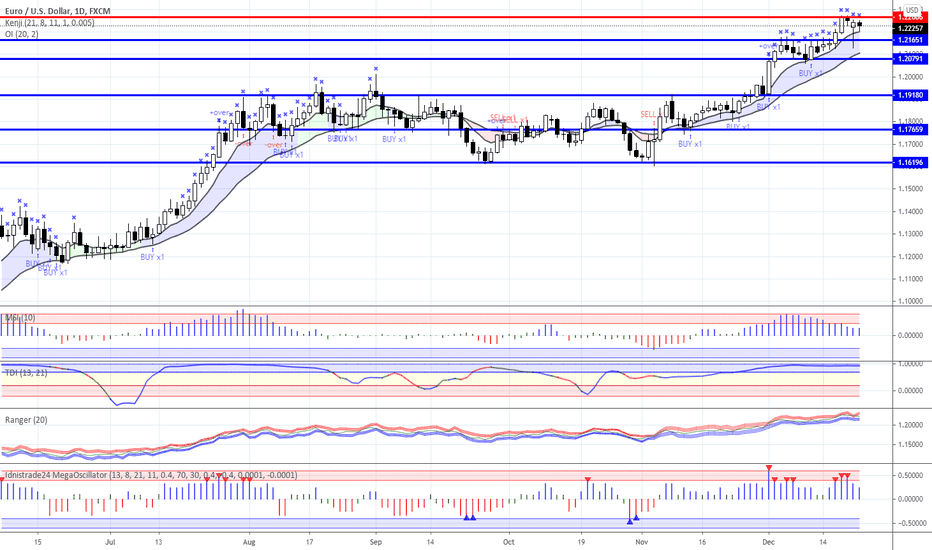The width and height of the screenshot is (932, 550).
Task: Select the 13 date label on time axis
Action: pos(158,542)
